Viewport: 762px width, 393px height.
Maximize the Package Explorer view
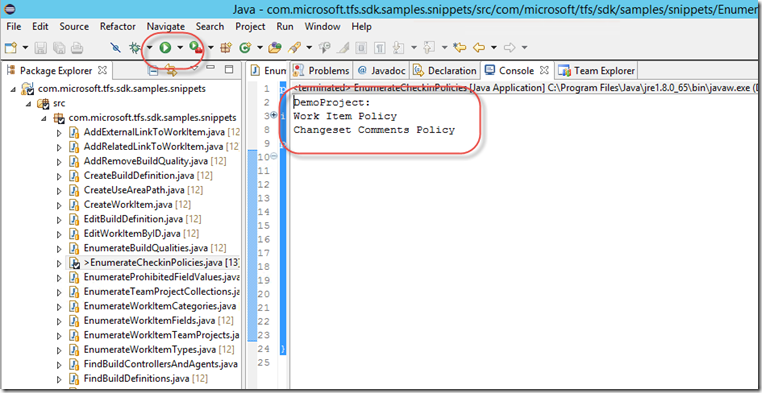coord(228,70)
